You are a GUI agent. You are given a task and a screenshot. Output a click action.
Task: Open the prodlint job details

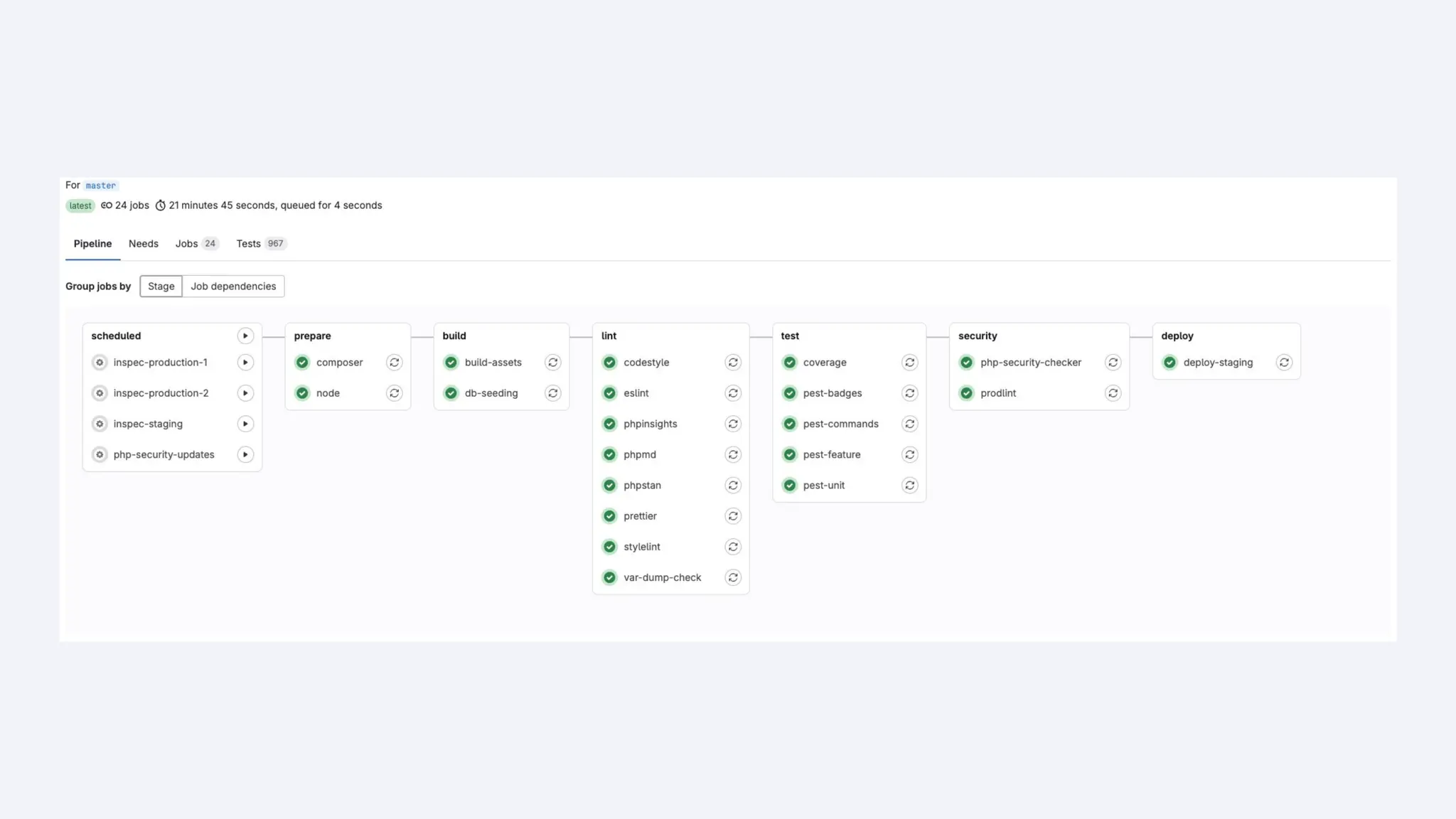pos(997,393)
